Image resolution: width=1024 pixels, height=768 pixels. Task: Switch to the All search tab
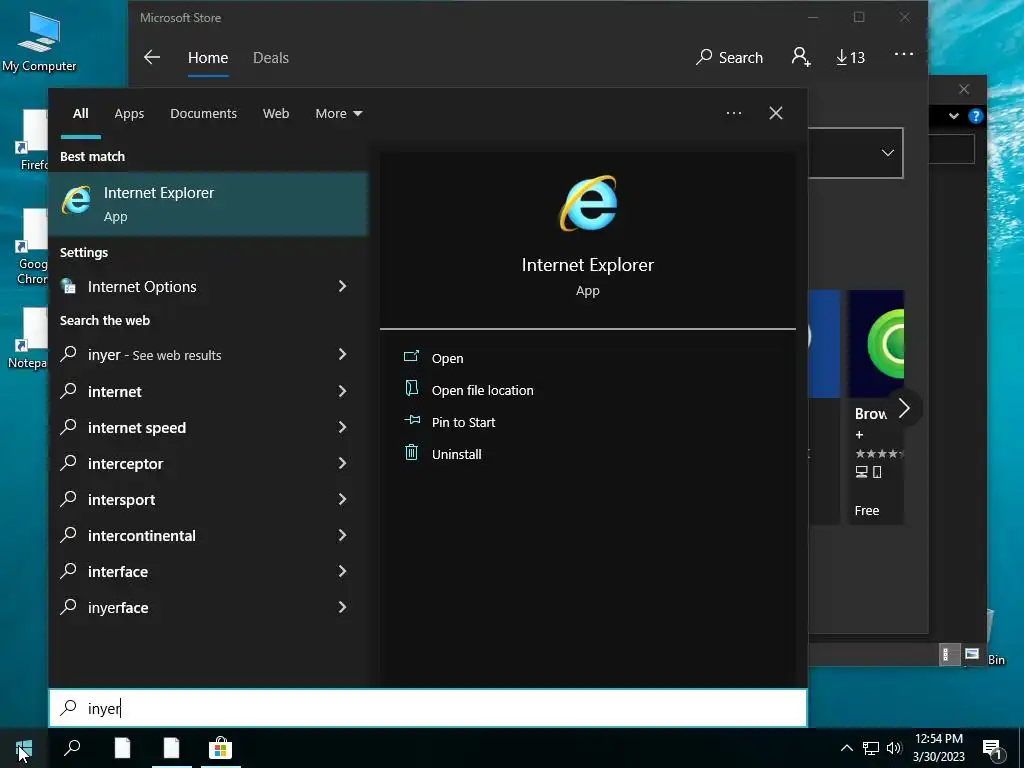point(80,114)
